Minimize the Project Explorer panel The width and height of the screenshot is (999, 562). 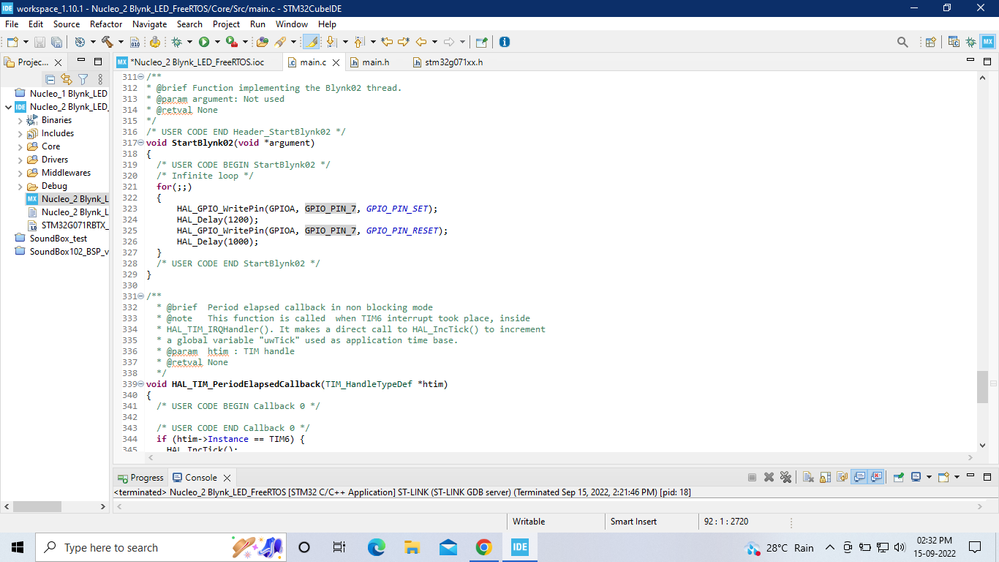(81, 61)
